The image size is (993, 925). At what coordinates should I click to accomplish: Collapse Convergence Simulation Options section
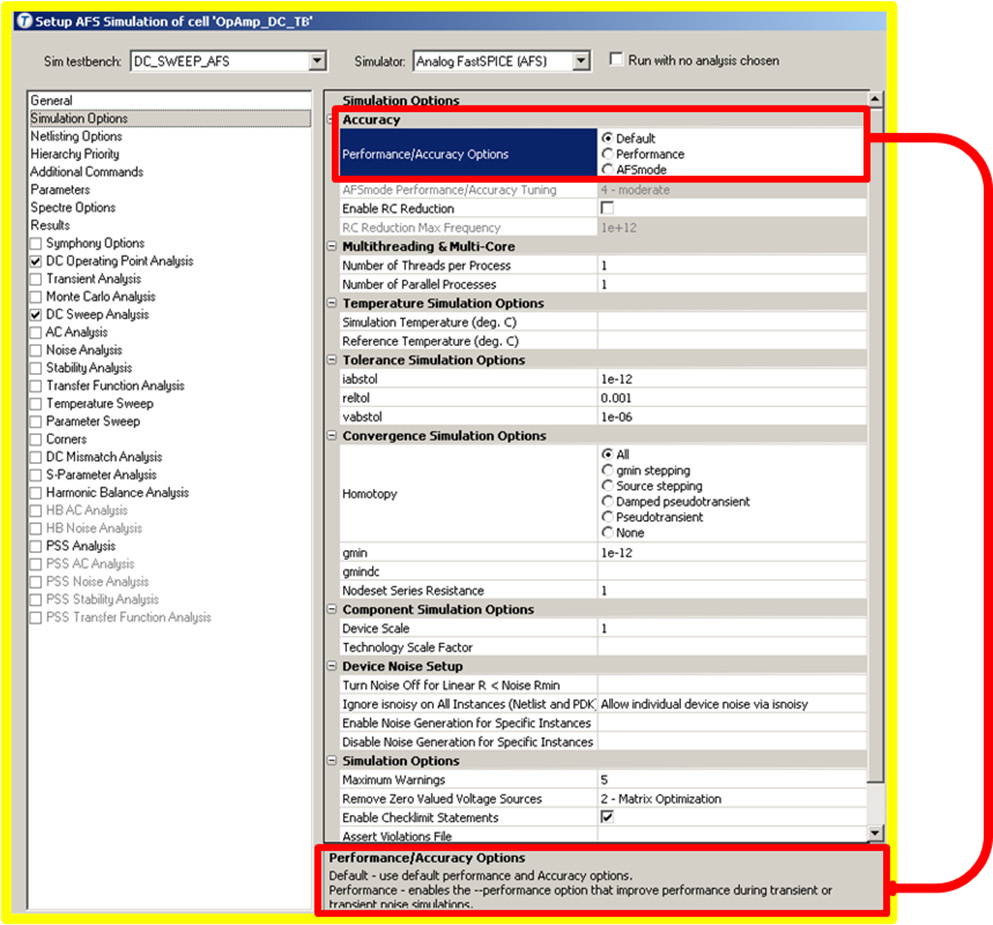point(331,435)
